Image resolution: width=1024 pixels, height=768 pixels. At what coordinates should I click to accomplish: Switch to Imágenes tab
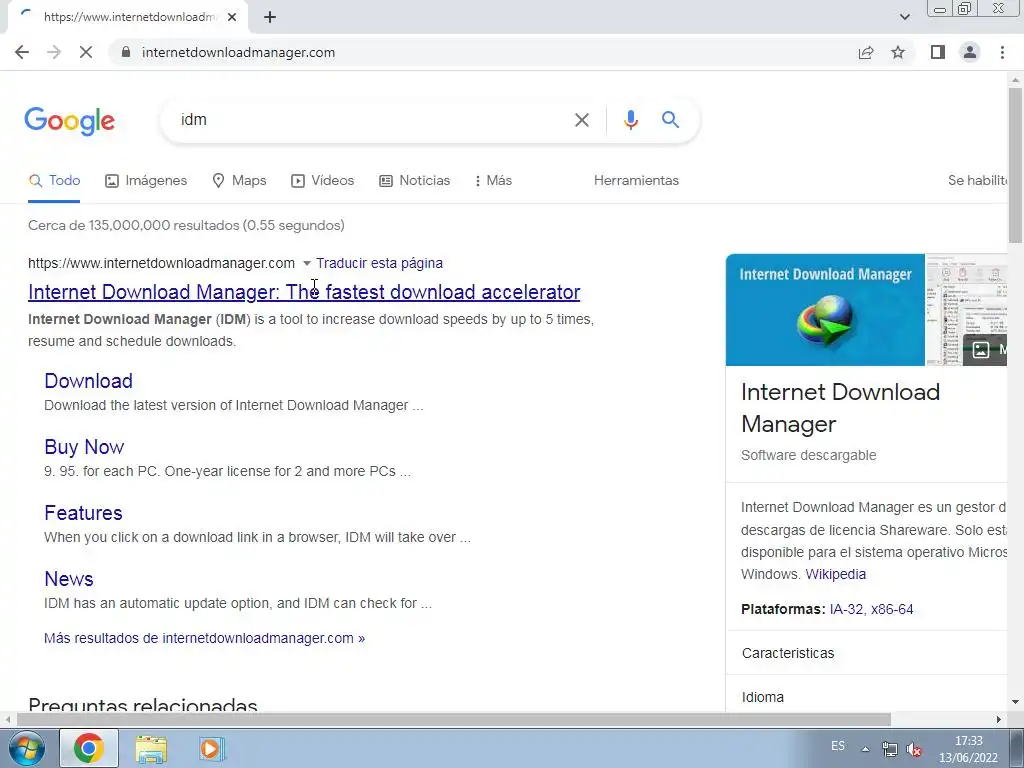click(x=146, y=181)
